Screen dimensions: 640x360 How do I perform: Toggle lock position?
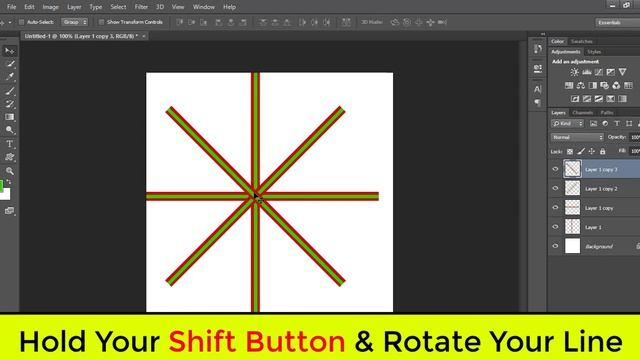[591, 151]
